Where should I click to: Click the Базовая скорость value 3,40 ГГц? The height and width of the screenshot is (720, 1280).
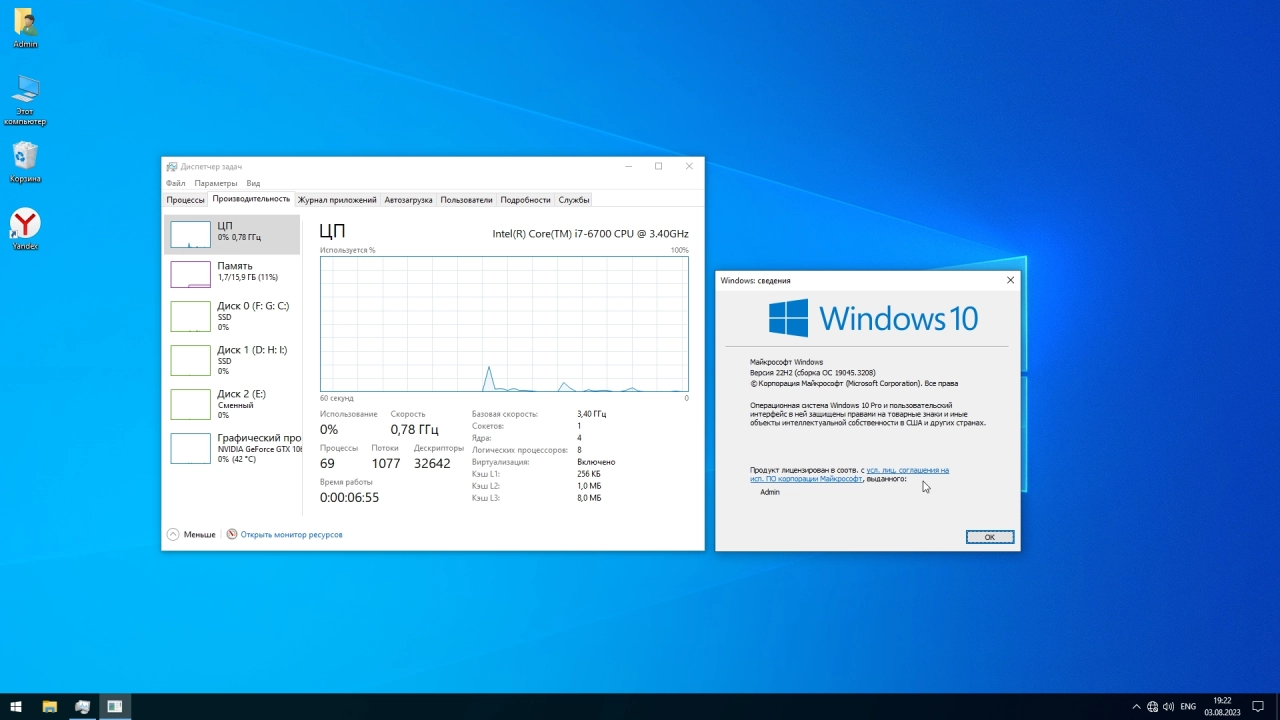[x=591, y=414]
